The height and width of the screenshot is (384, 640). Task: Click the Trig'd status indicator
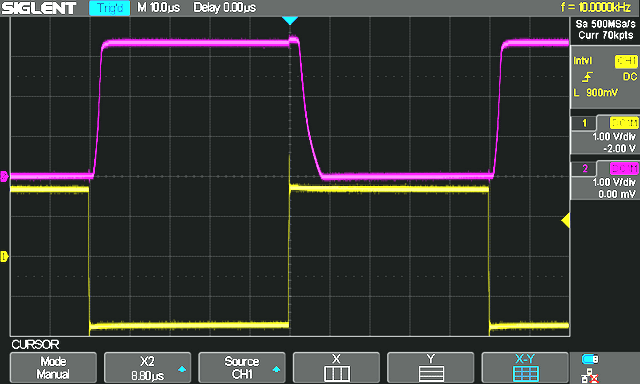[109, 8]
